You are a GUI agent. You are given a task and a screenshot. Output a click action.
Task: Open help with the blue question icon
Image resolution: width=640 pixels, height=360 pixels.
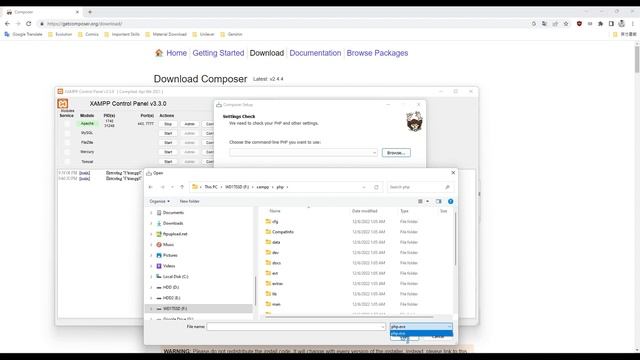[x=451, y=201]
